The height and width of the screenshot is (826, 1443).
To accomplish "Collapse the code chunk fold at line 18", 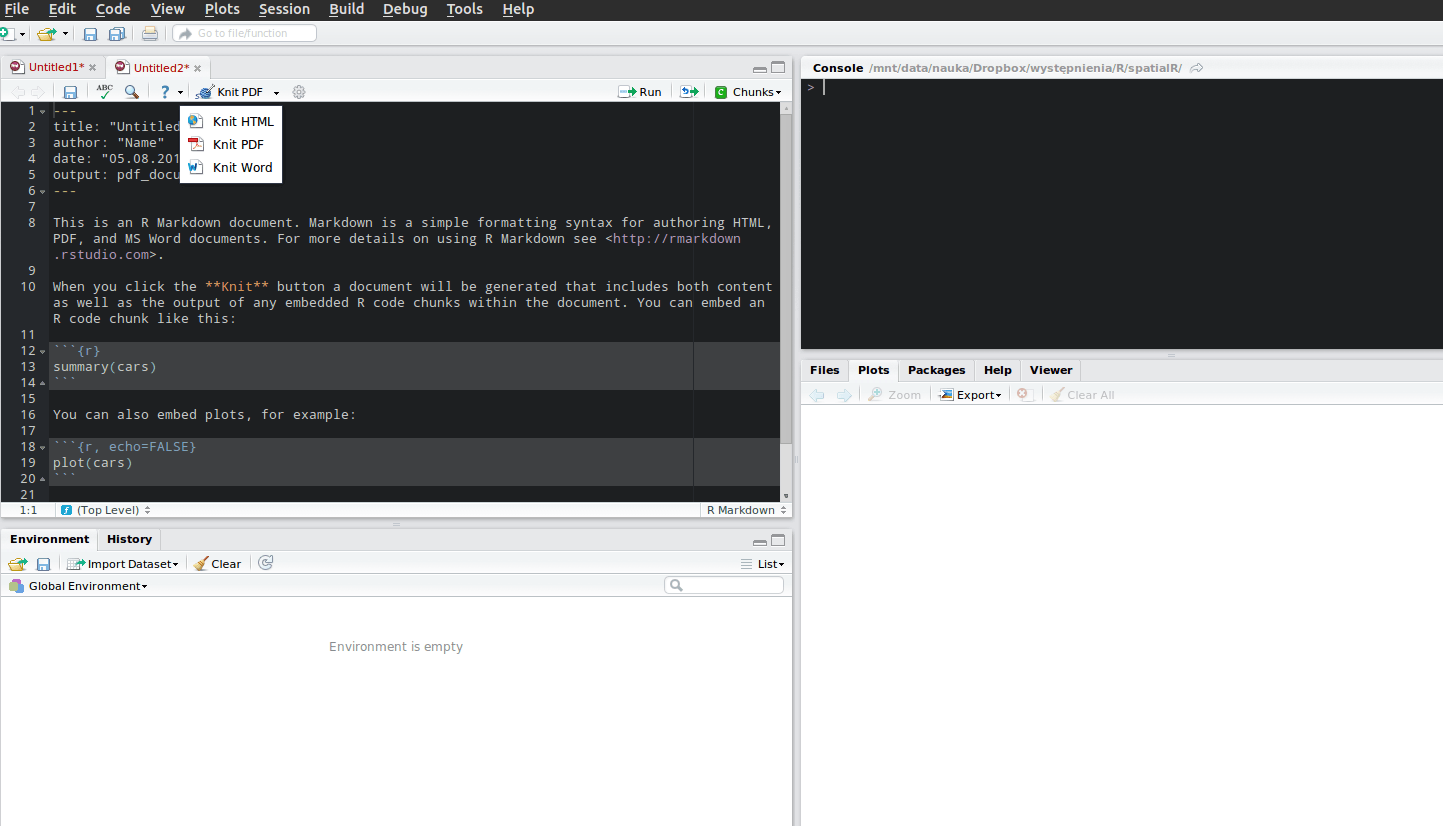I will point(42,447).
